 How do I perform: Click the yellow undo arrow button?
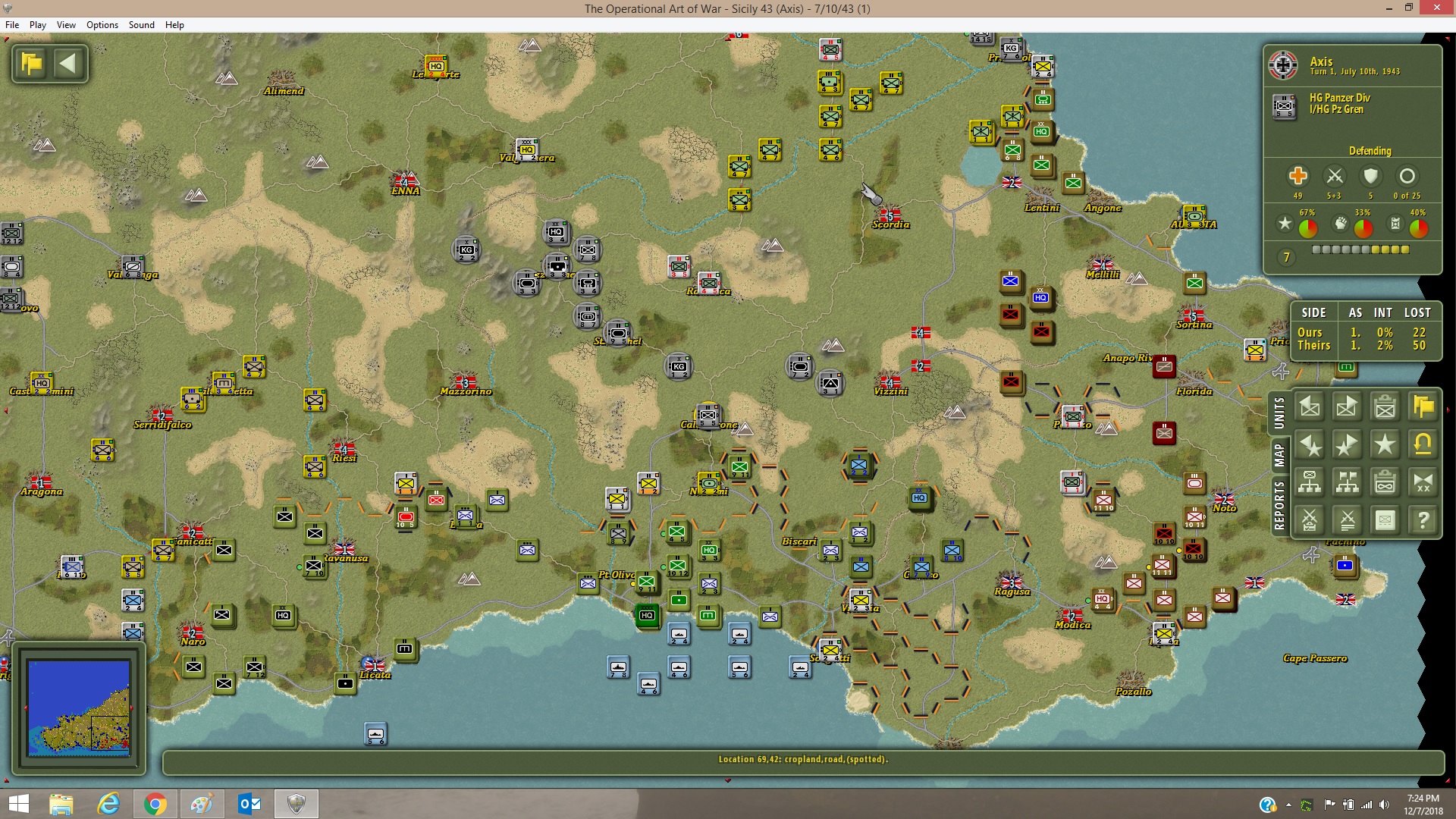1423,444
